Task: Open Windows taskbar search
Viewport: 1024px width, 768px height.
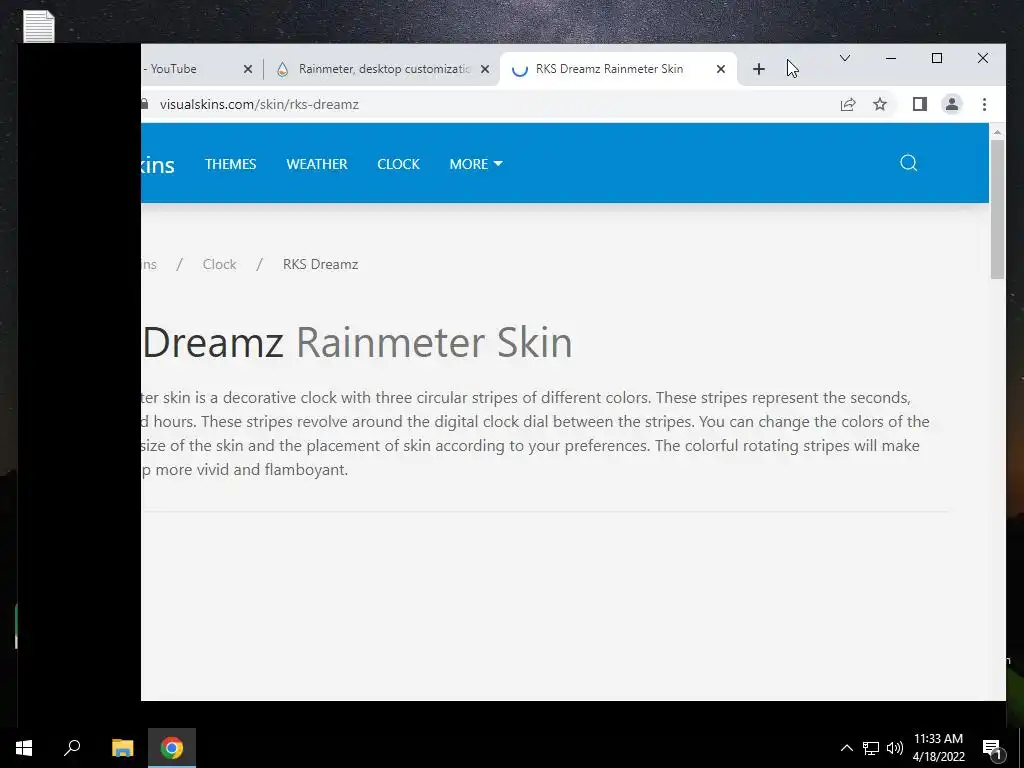Action: 72,748
